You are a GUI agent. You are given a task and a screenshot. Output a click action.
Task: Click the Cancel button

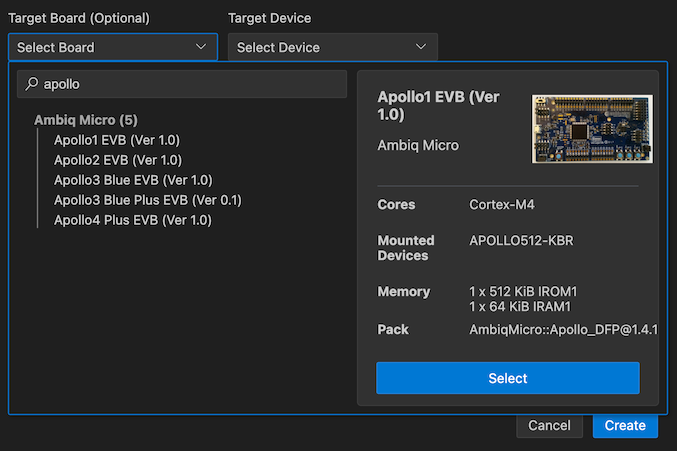(549, 426)
